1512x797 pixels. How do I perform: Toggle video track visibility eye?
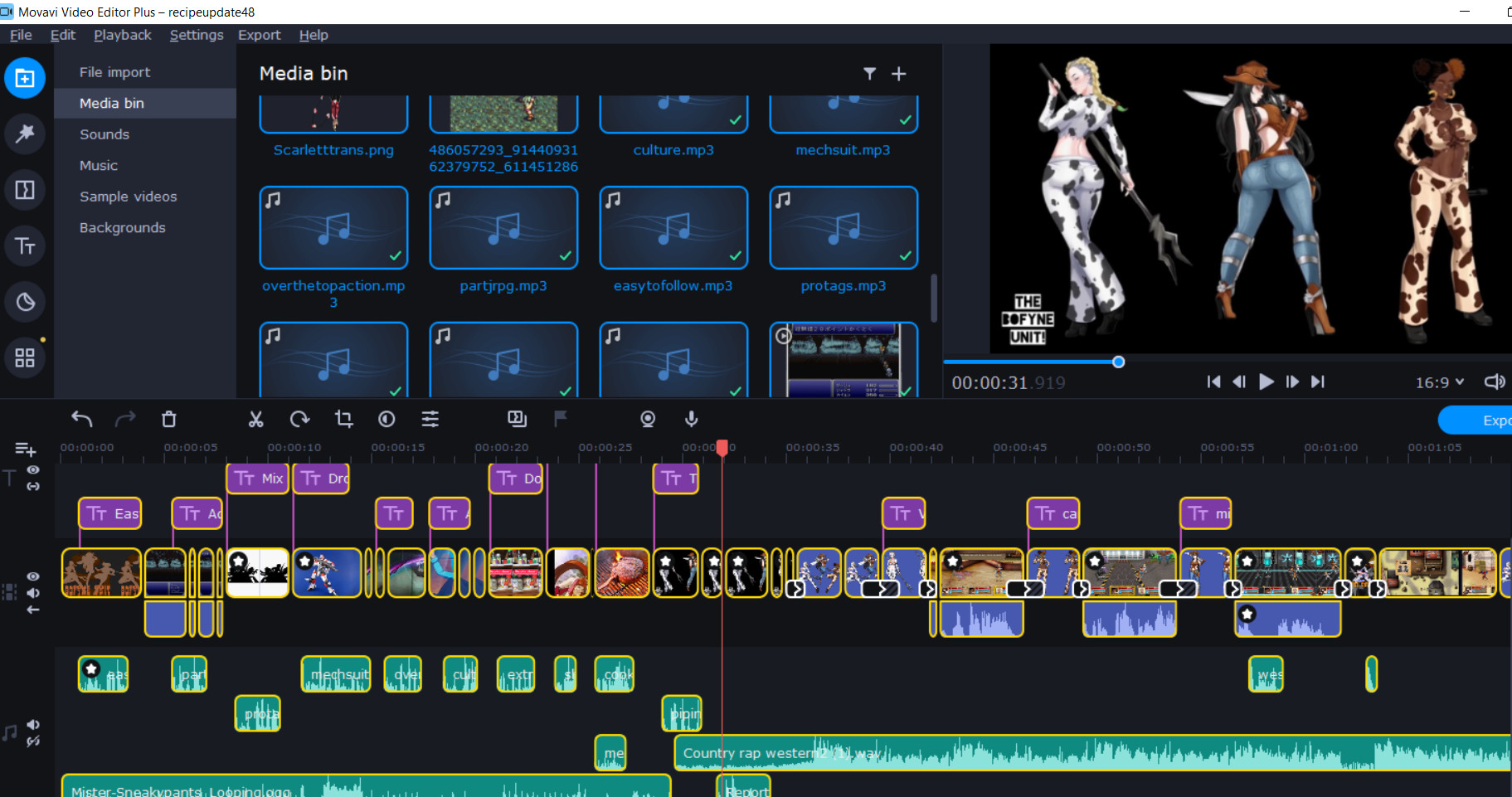click(33, 576)
